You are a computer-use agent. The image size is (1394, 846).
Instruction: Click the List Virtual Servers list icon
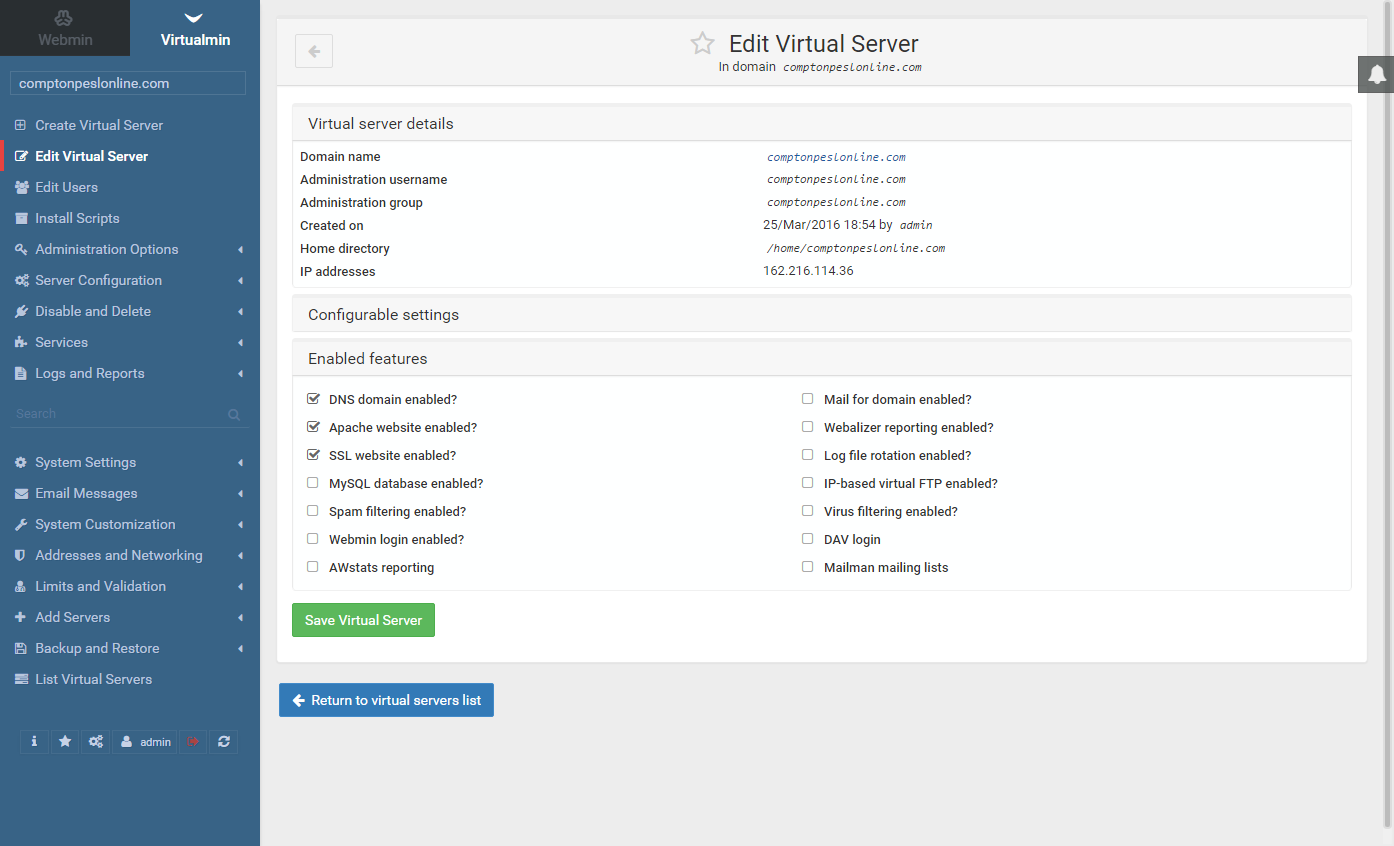tap(21, 679)
